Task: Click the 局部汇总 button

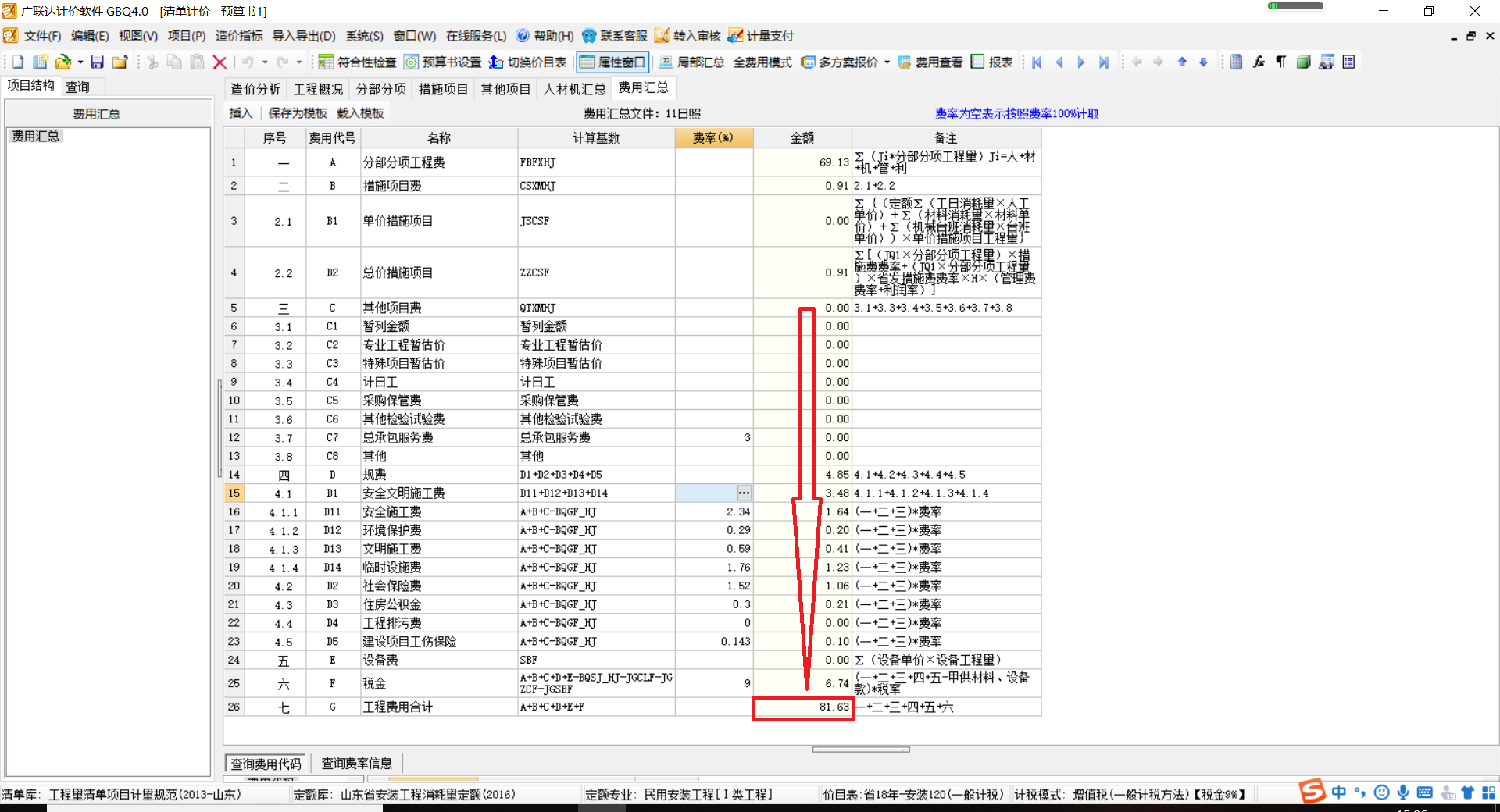Action: point(692,62)
